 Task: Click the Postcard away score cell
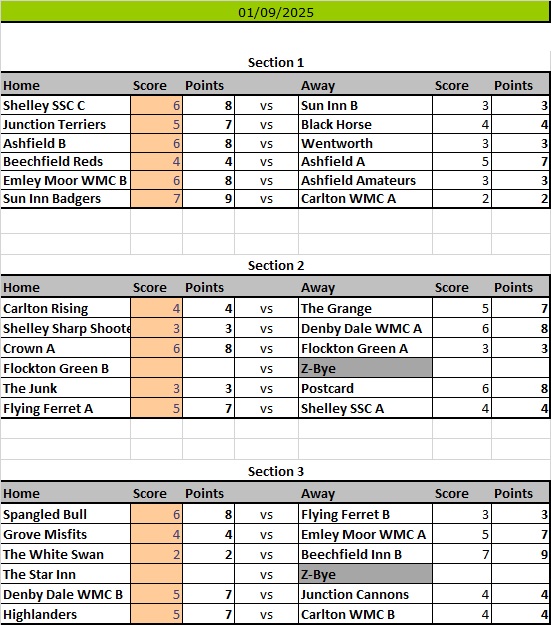(x=462, y=388)
